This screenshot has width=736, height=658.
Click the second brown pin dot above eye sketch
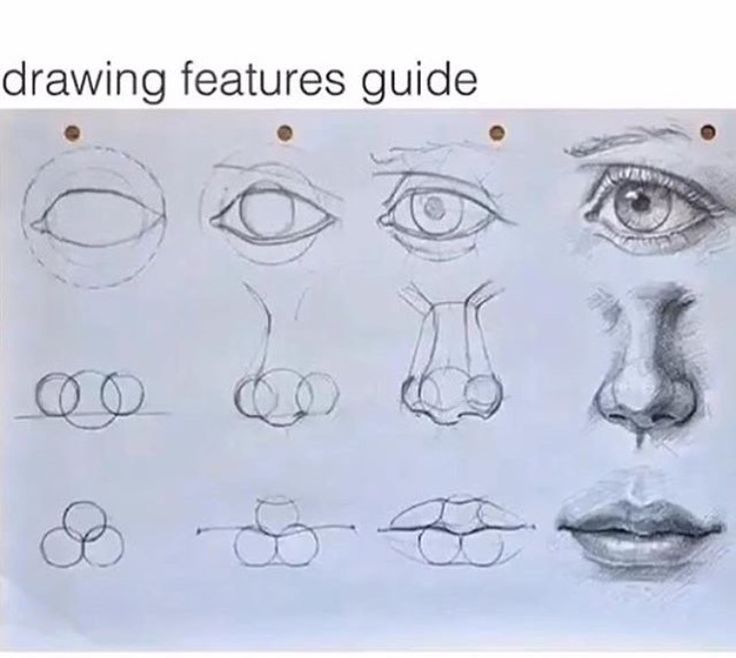pyautogui.click(x=285, y=133)
